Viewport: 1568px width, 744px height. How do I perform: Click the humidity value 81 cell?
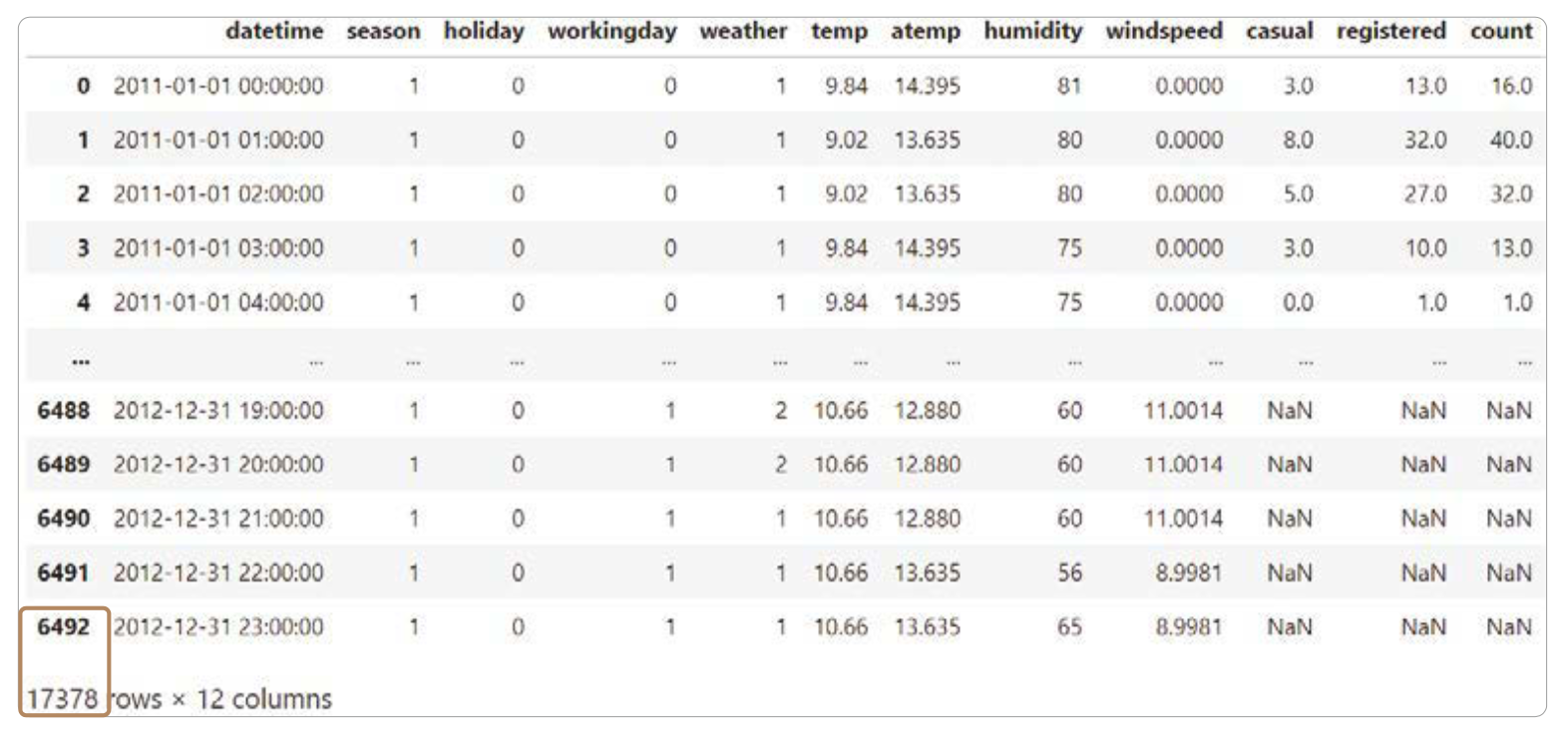[1068, 87]
